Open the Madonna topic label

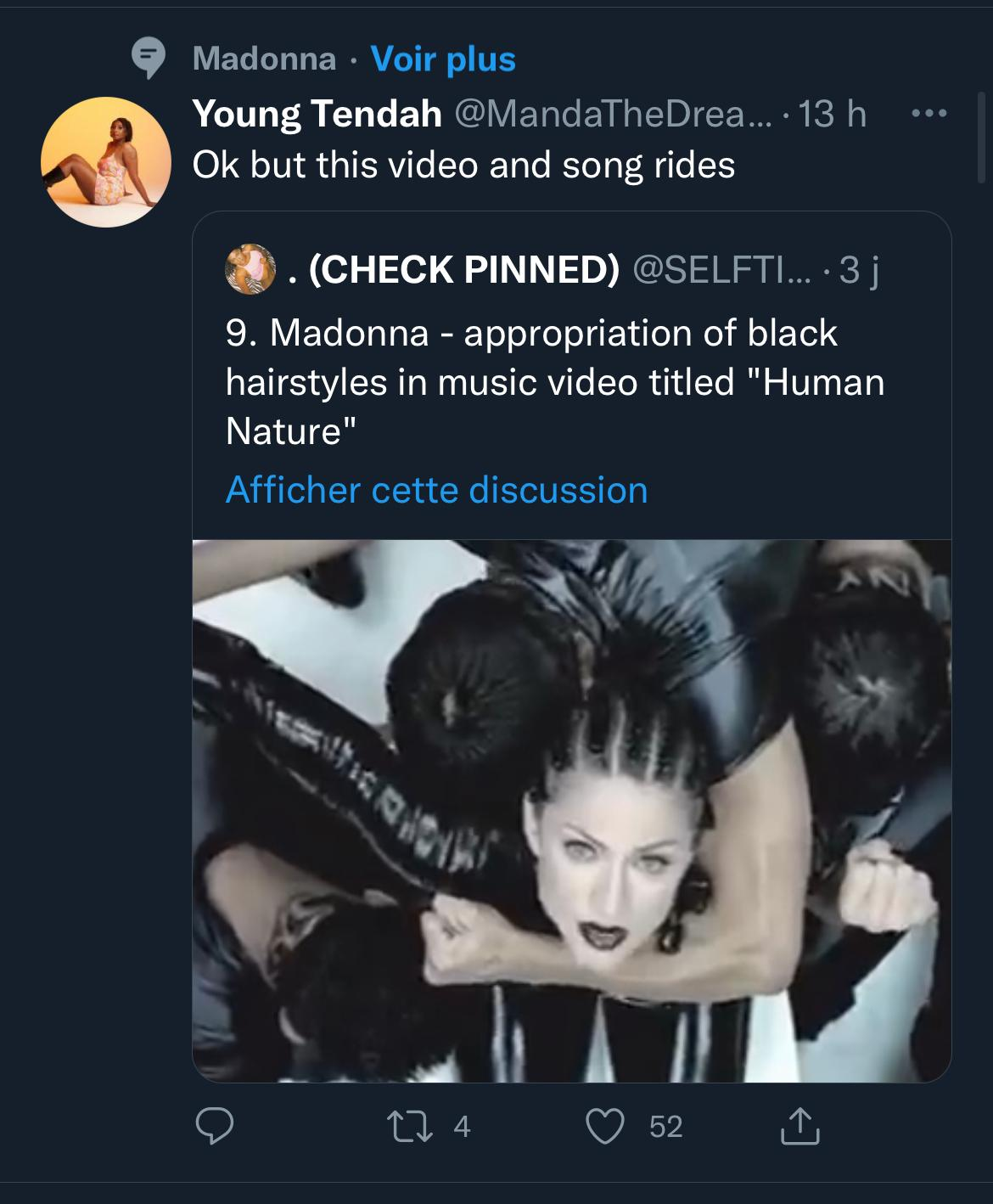(264, 59)
